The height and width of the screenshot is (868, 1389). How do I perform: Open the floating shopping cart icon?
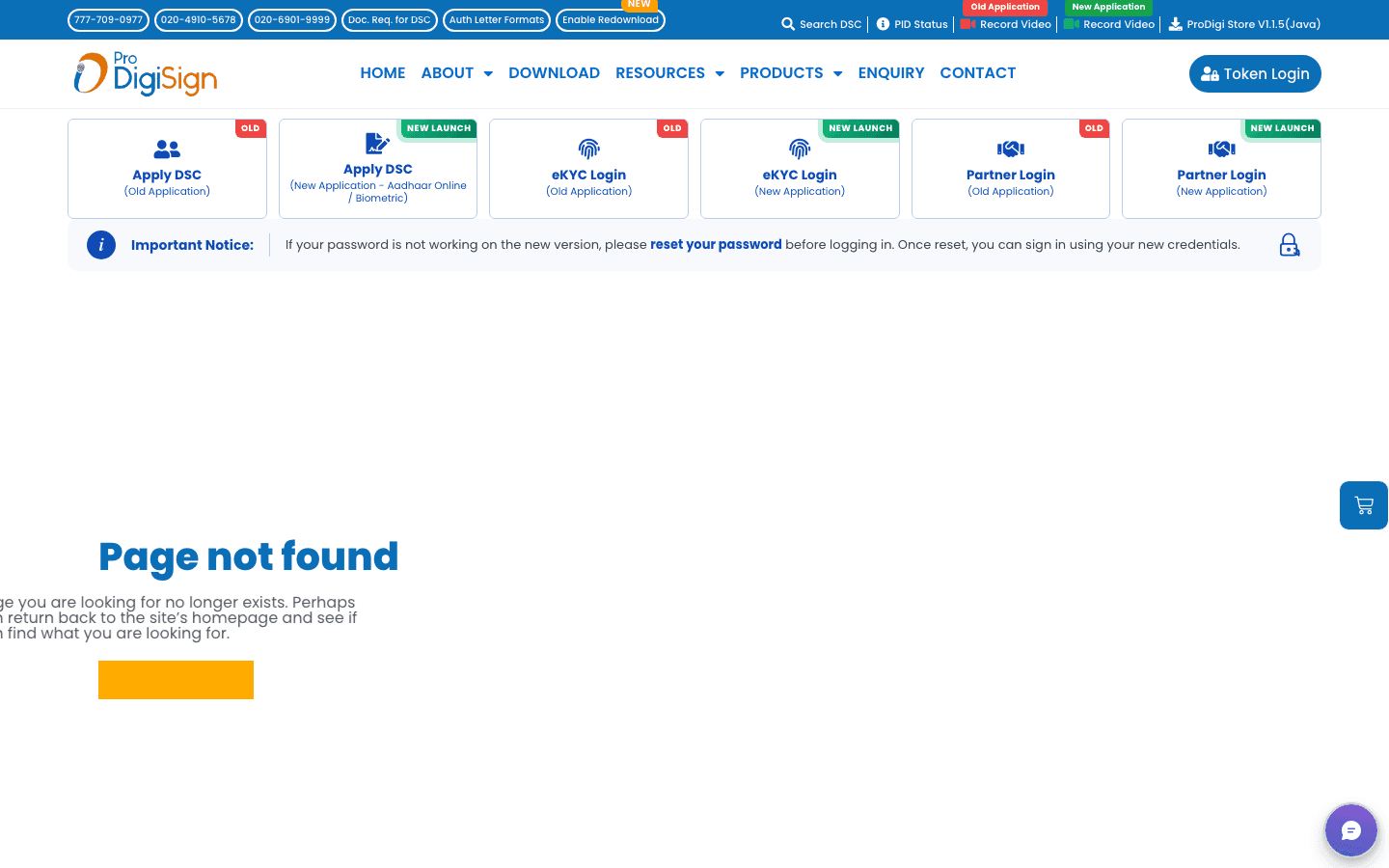[x=1364, y=505]
